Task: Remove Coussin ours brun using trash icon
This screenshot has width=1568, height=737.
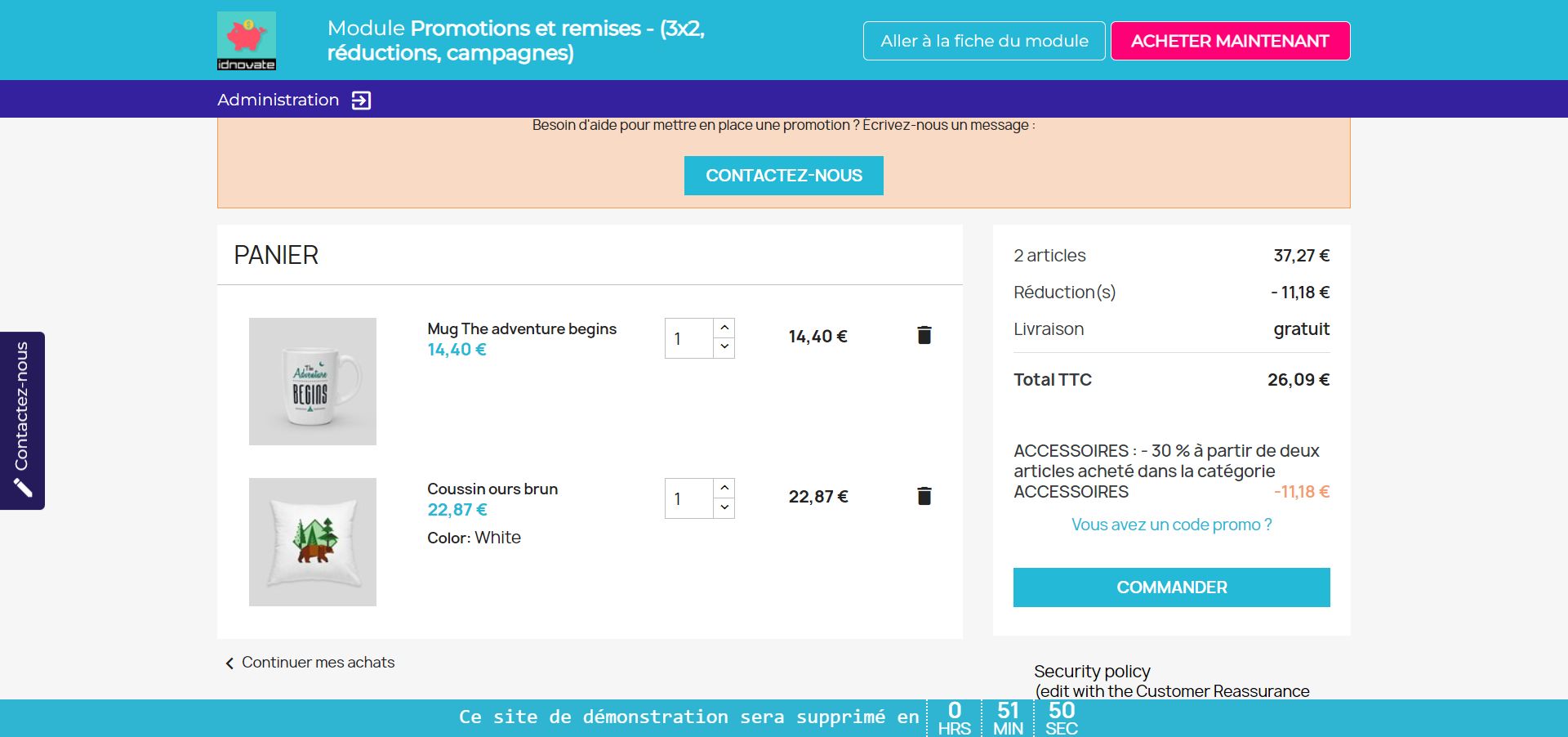Action: click(924, 496)
